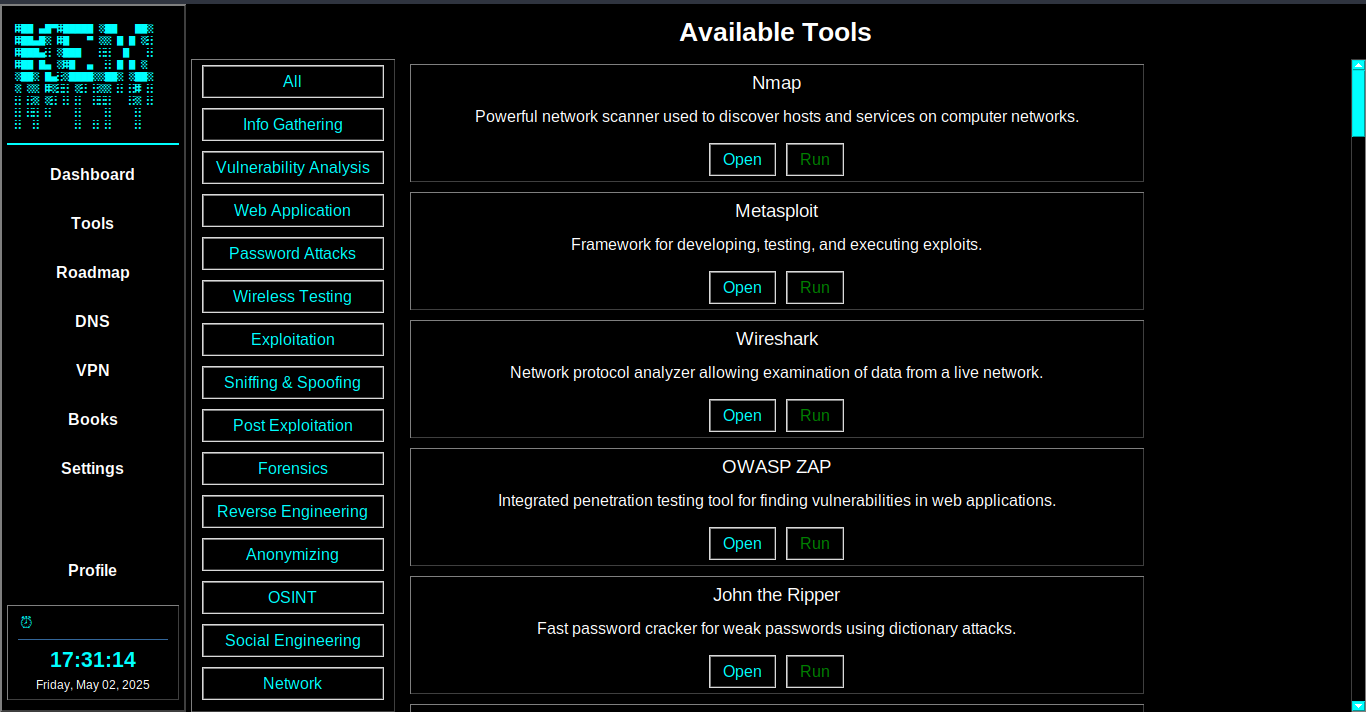Open Settings from the sidebar
The height and width of the screenshot is (712, 1366).
pos(92,468)
